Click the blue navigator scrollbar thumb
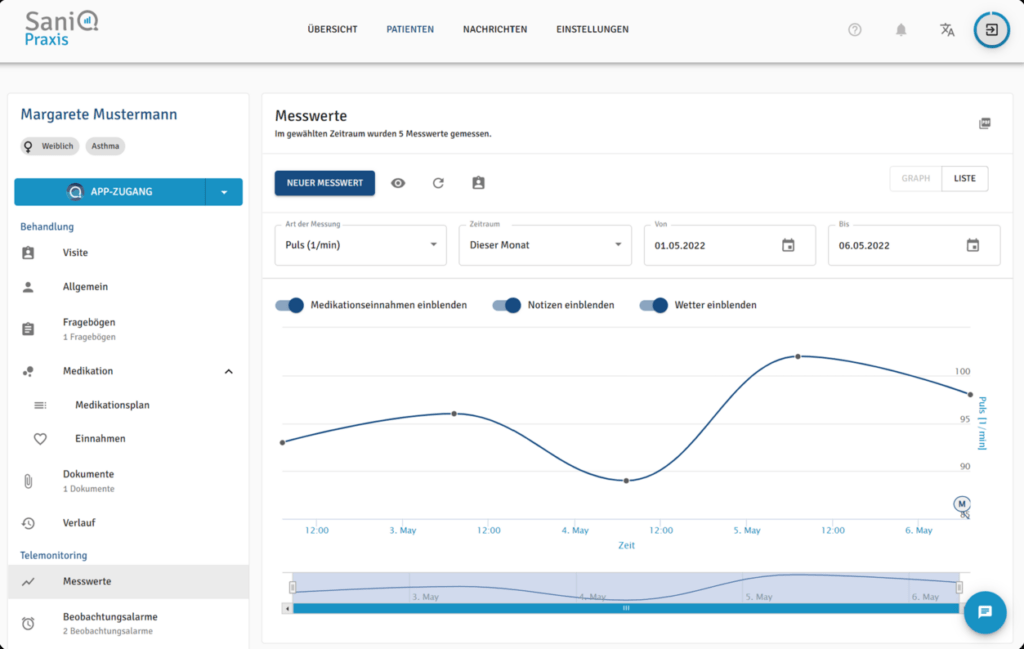Image resolution: width=1024 pixels, height=649 pixels. pos(626,608)
